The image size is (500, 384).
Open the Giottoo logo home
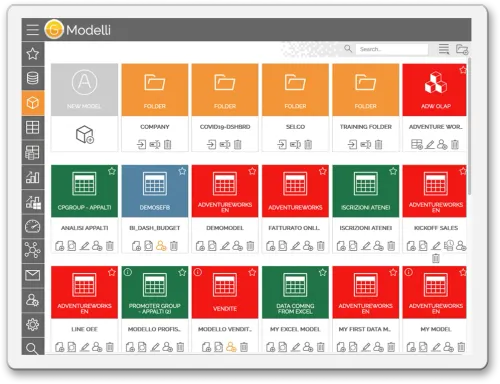click(x=54, y=29)
